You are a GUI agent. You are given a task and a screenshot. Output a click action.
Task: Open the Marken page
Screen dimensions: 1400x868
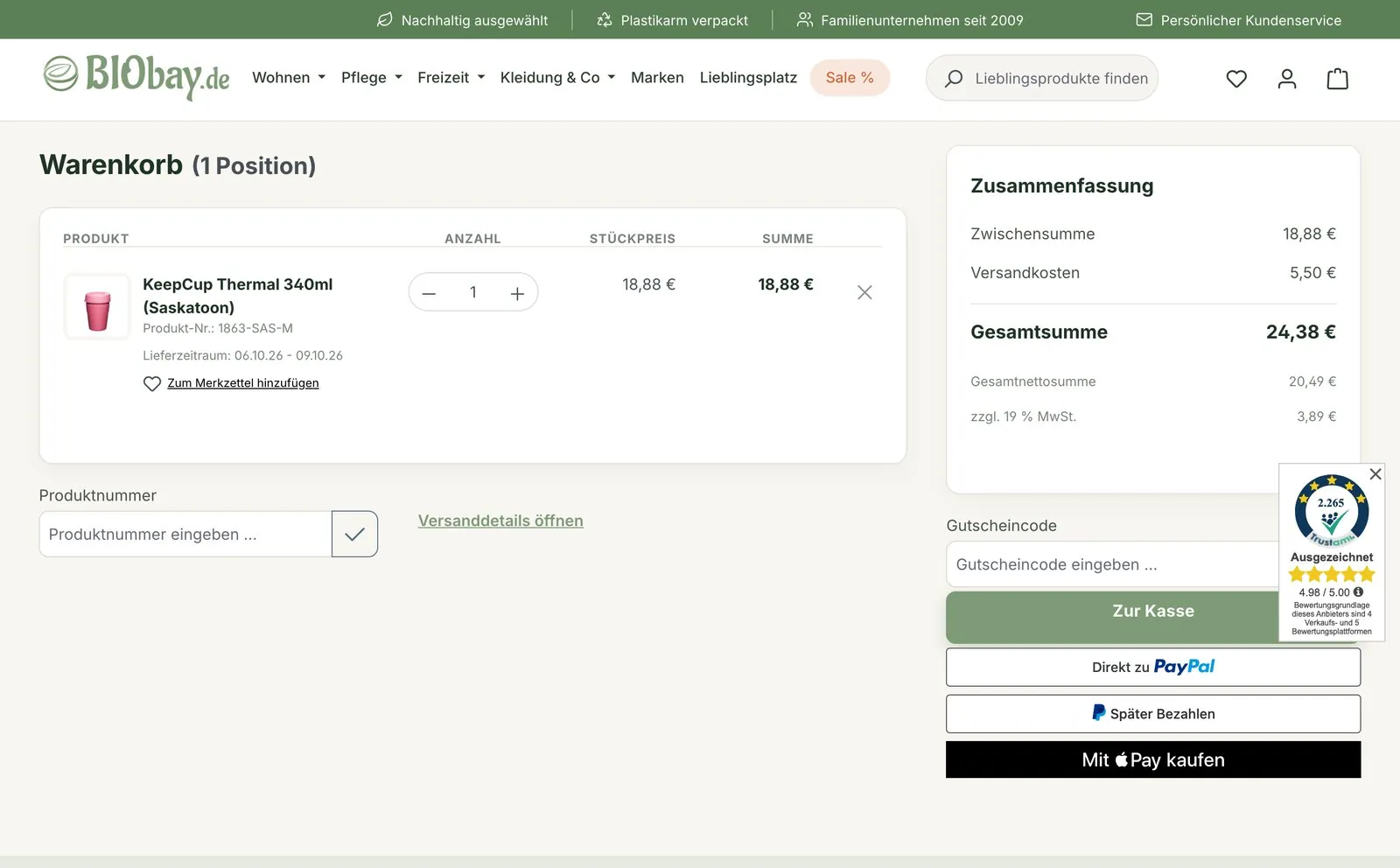pyautogui.click(x=657, y=78)
